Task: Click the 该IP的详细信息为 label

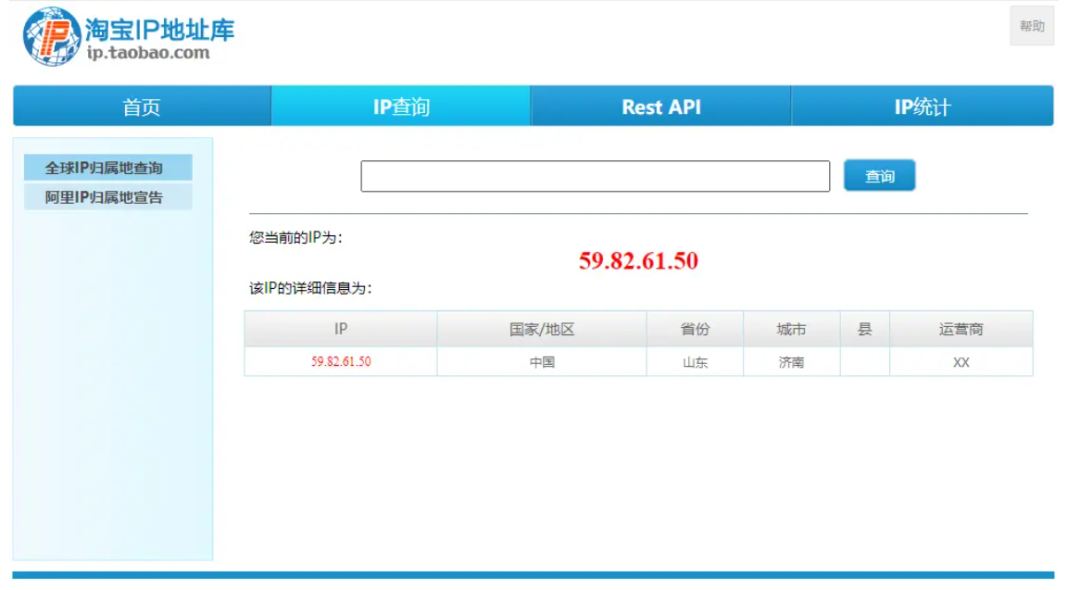Action: click(x=311, y=288)
